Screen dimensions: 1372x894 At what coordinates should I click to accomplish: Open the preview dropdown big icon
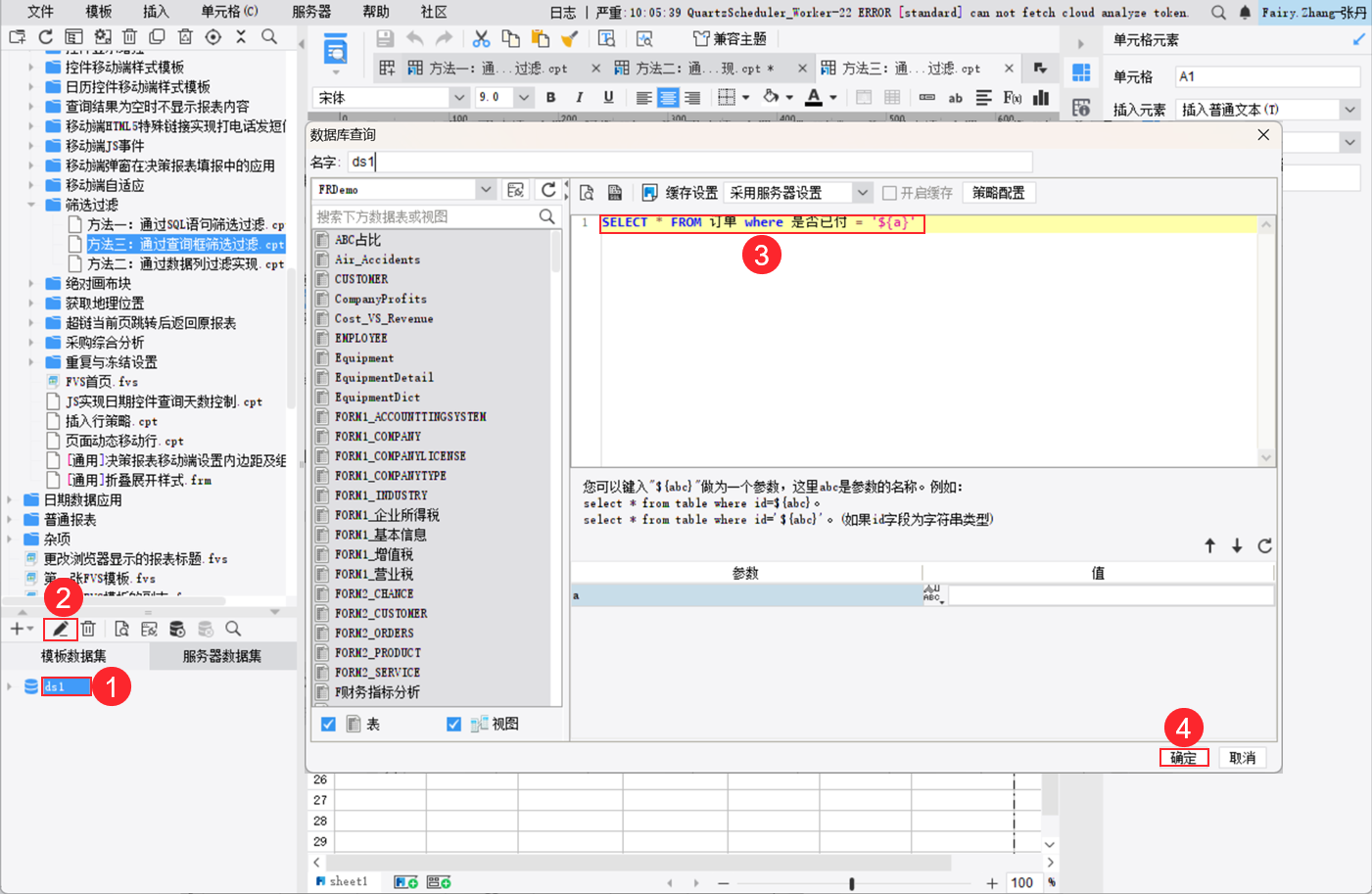[x=335, y=51]
